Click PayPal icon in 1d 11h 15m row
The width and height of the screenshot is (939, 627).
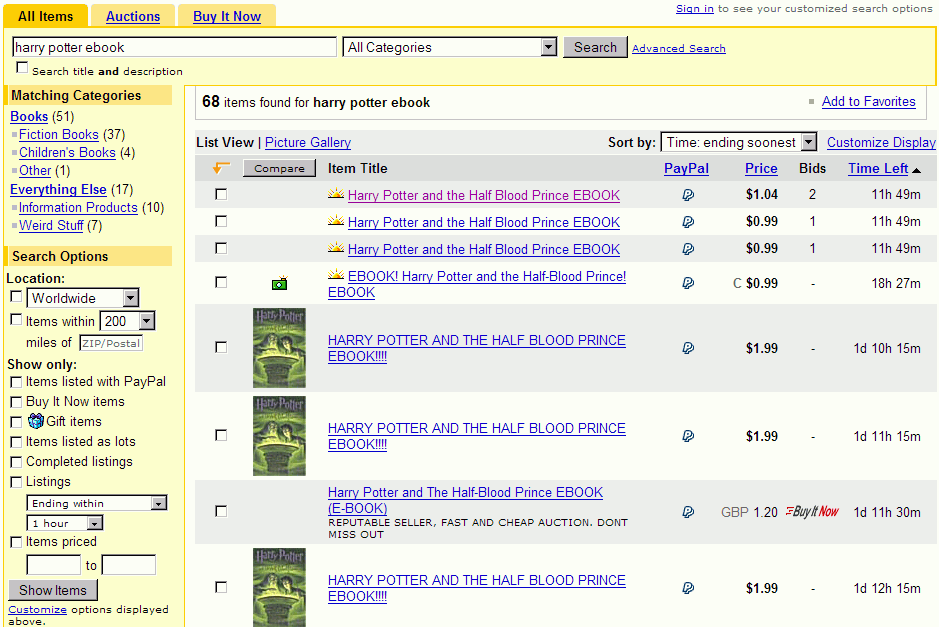[688, 436]
